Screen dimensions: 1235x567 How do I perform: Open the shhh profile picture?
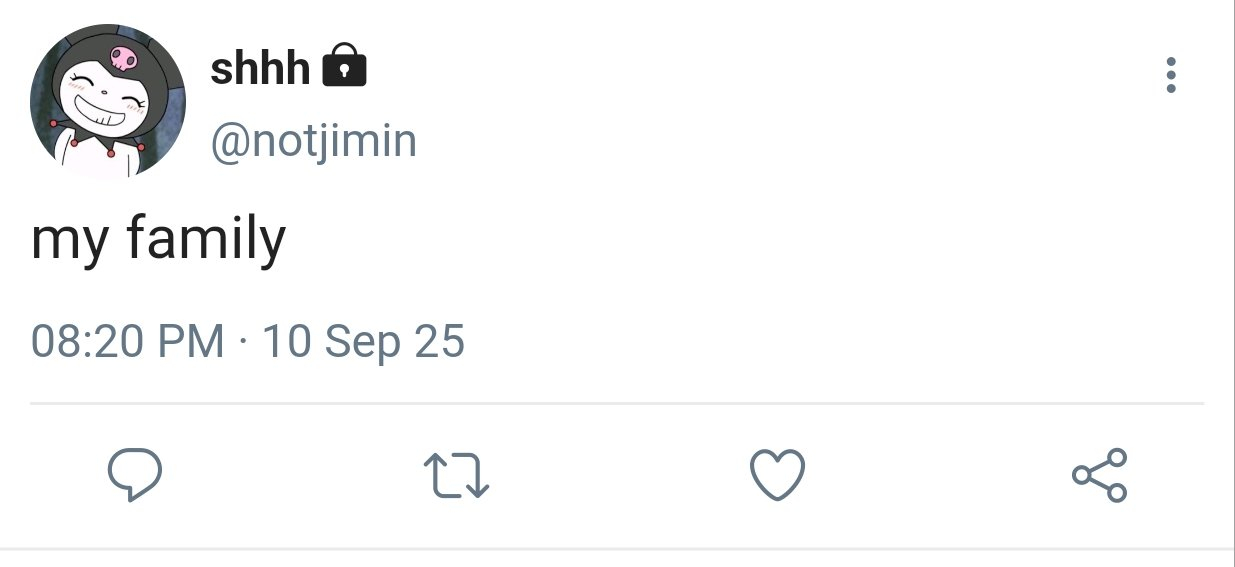tap(108, 101)
